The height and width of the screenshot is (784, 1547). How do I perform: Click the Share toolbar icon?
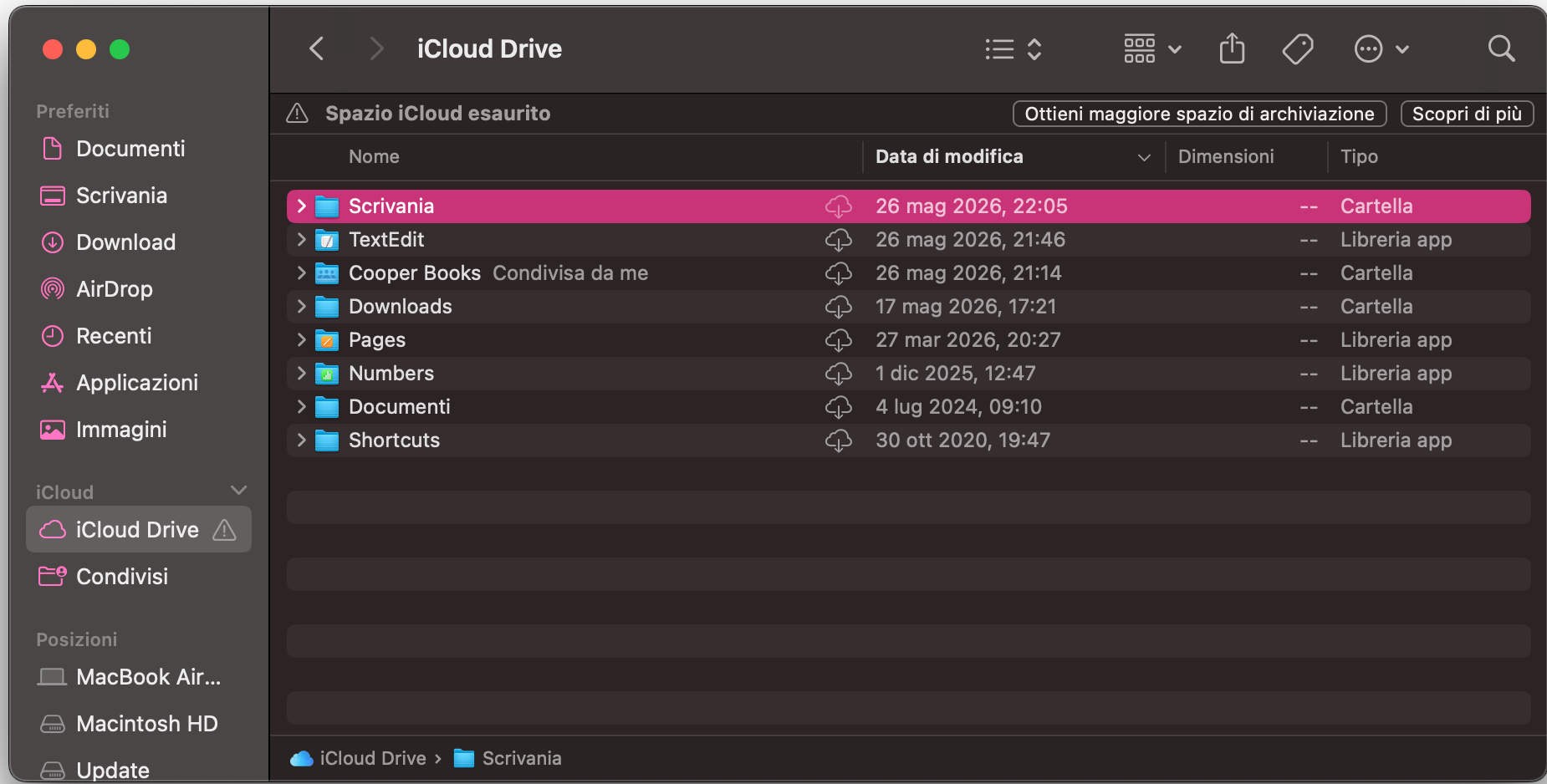[1232, 48]
